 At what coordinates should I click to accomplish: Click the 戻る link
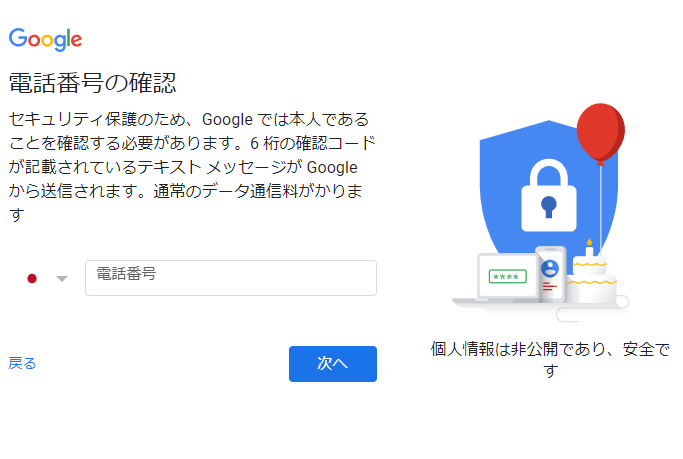[x=22, y=364]
